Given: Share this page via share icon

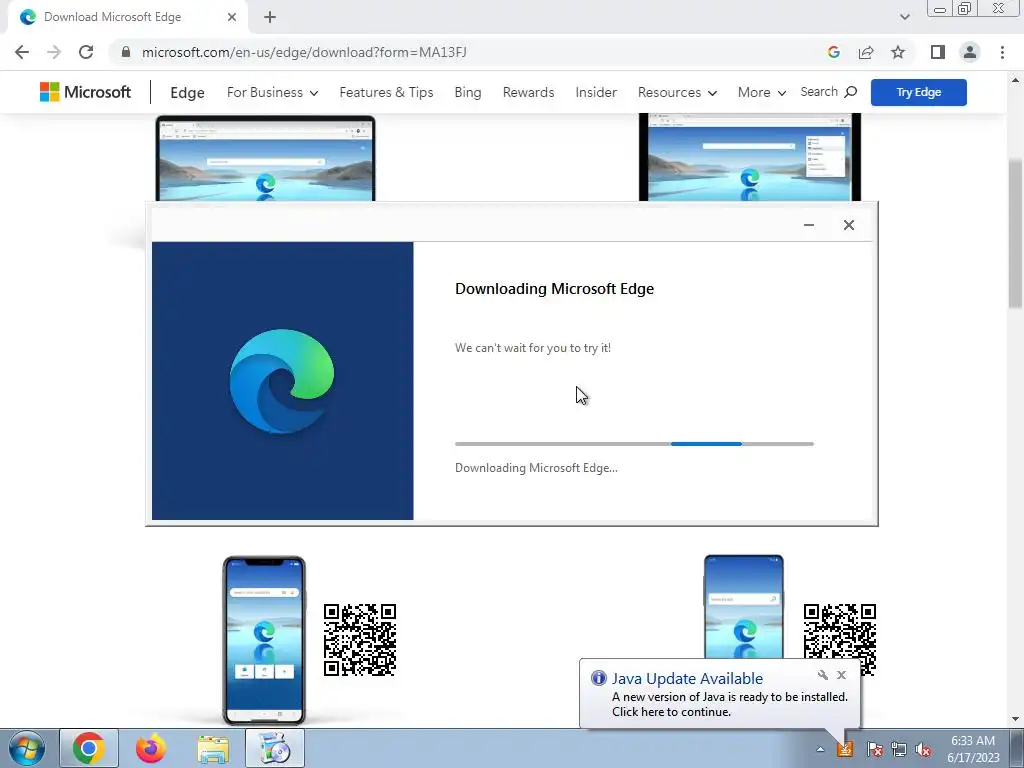Looking at the screenshot, I should tap(866, 52).
